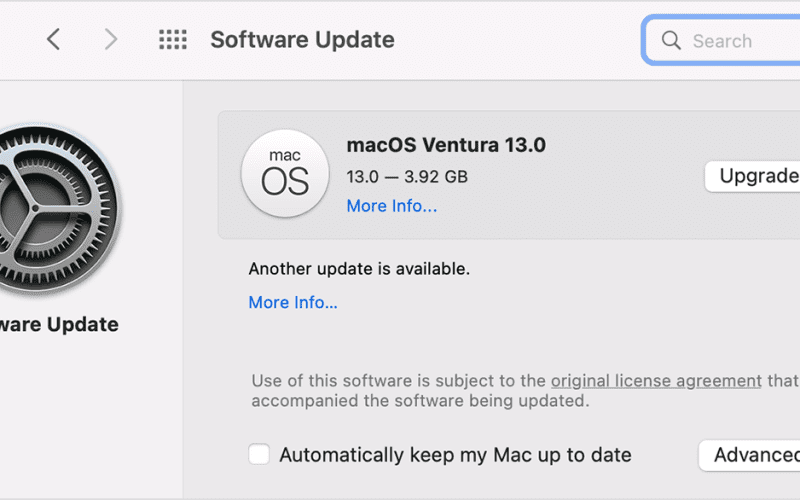Start the macOS Ventura upgrade with the Upgrade button
800x500 pixels.
[753, 176]
